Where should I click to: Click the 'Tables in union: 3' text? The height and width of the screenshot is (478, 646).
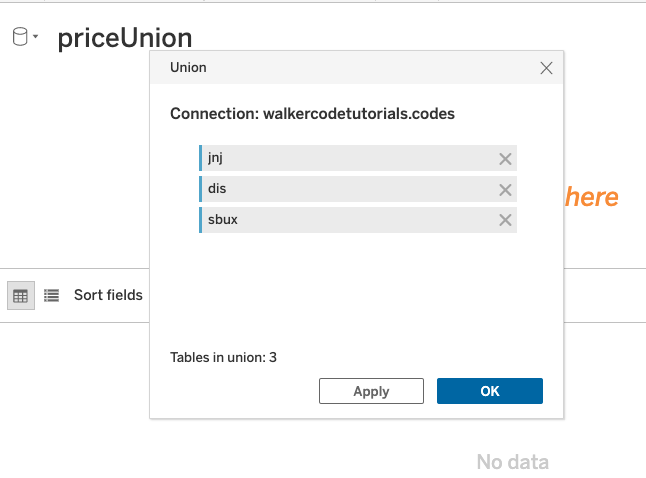pos(223,357)
